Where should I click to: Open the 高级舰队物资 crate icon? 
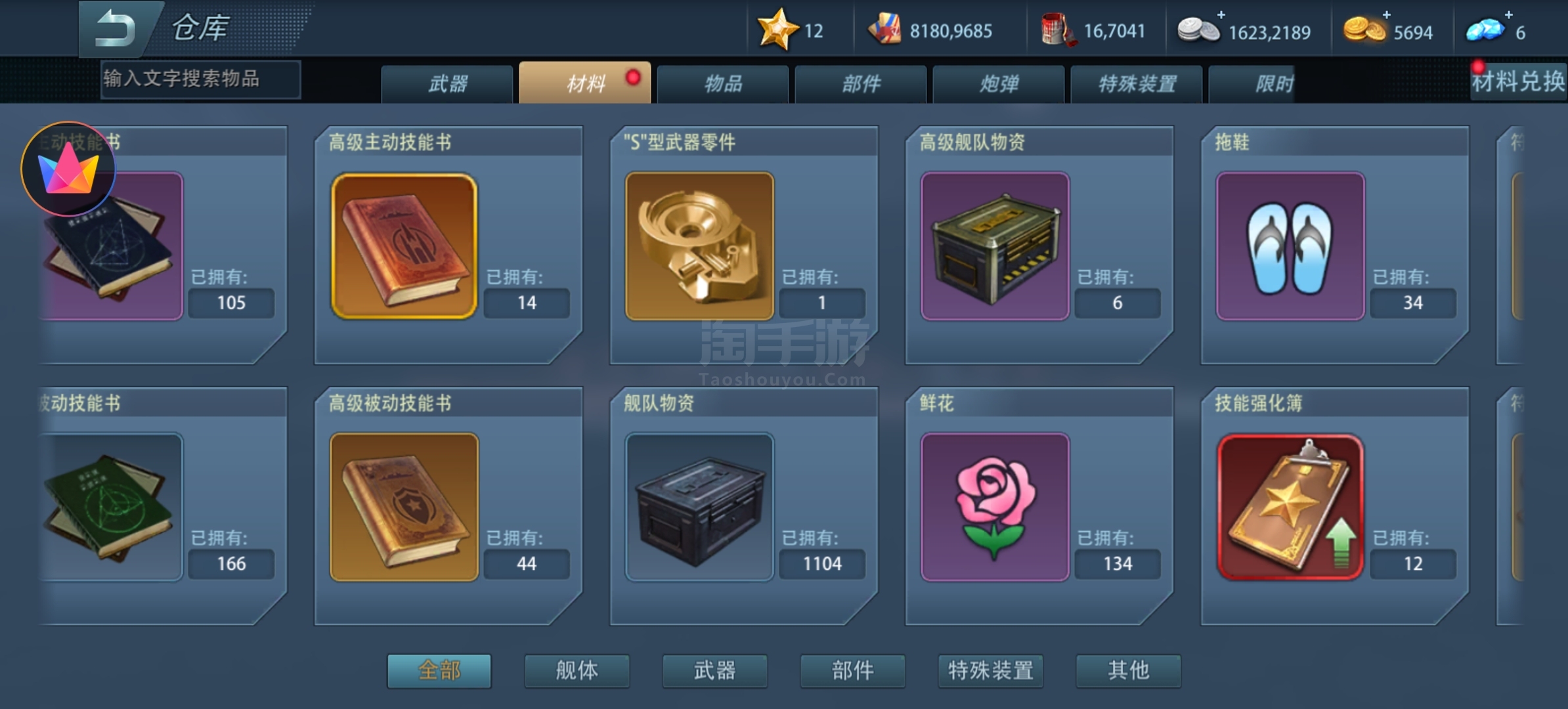pos(995,246)
